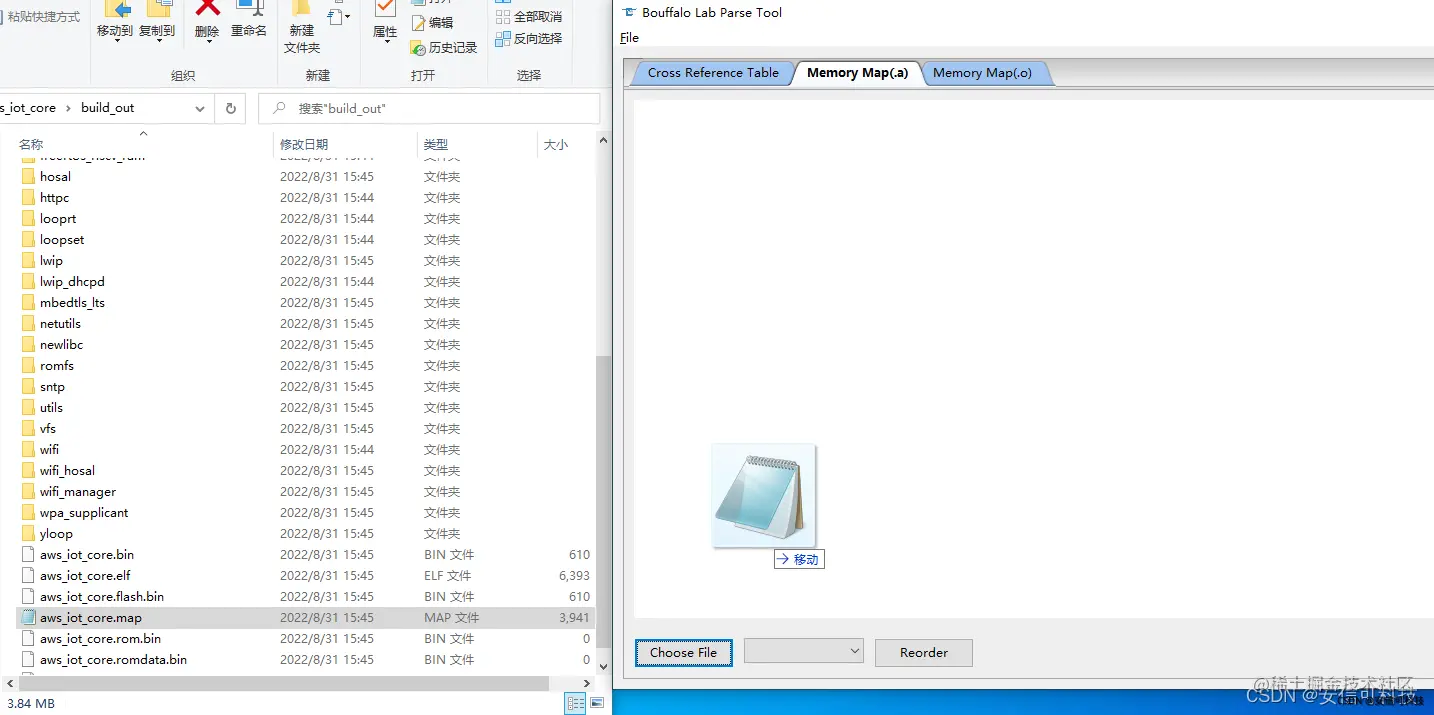Click the search build_out input field
The height and width of the screenshot is (715, 1434).
point(429,108)
